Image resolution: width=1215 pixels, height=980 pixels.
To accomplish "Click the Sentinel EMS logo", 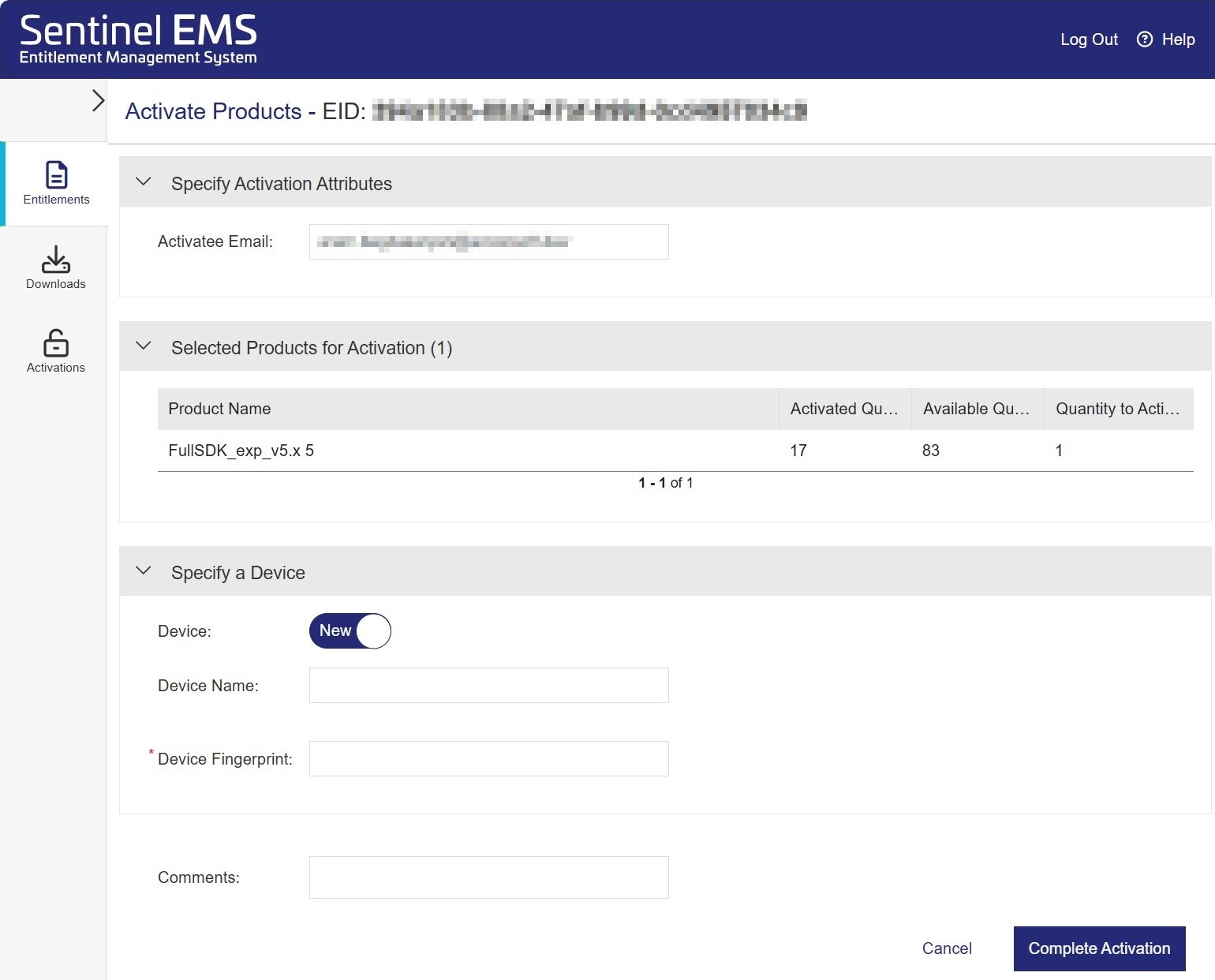I will click(x=138, y=39).
